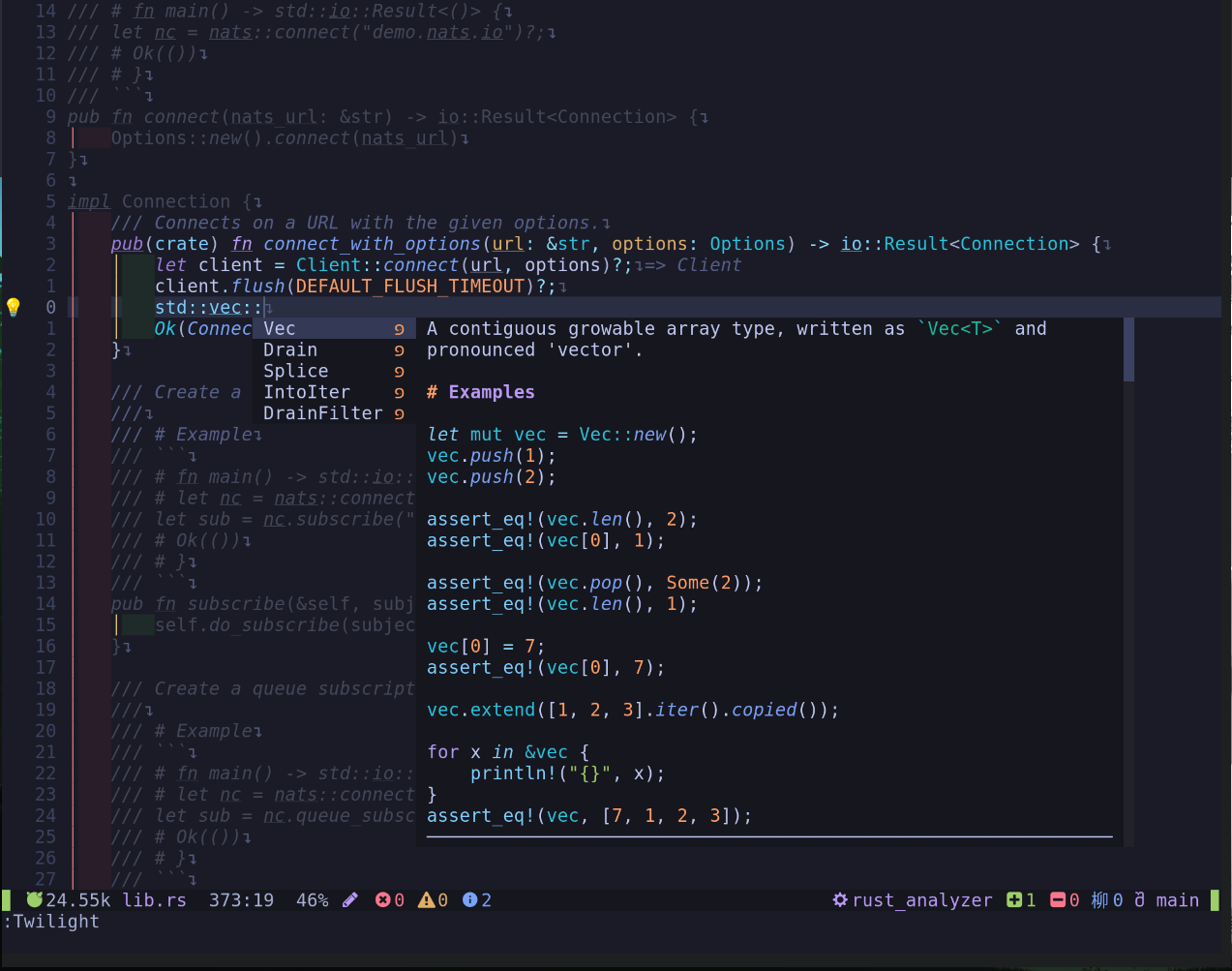This screenshot has height=971, width=1232.
Task: Click relative line number 0 in gutter
Action: pyautogui.click(x=50, y=308)
